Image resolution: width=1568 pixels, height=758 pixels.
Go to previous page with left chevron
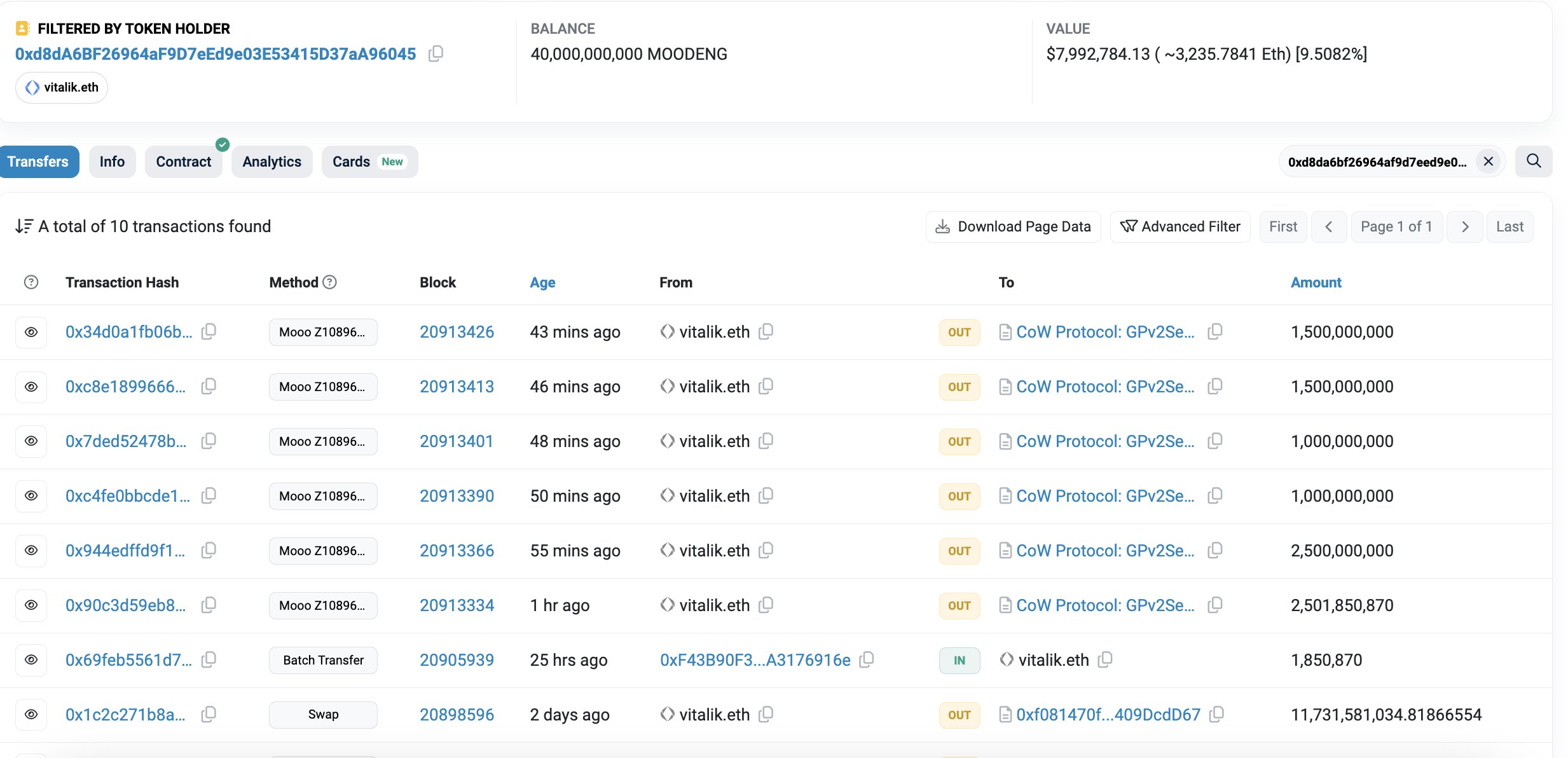(x=1328, y=227)
